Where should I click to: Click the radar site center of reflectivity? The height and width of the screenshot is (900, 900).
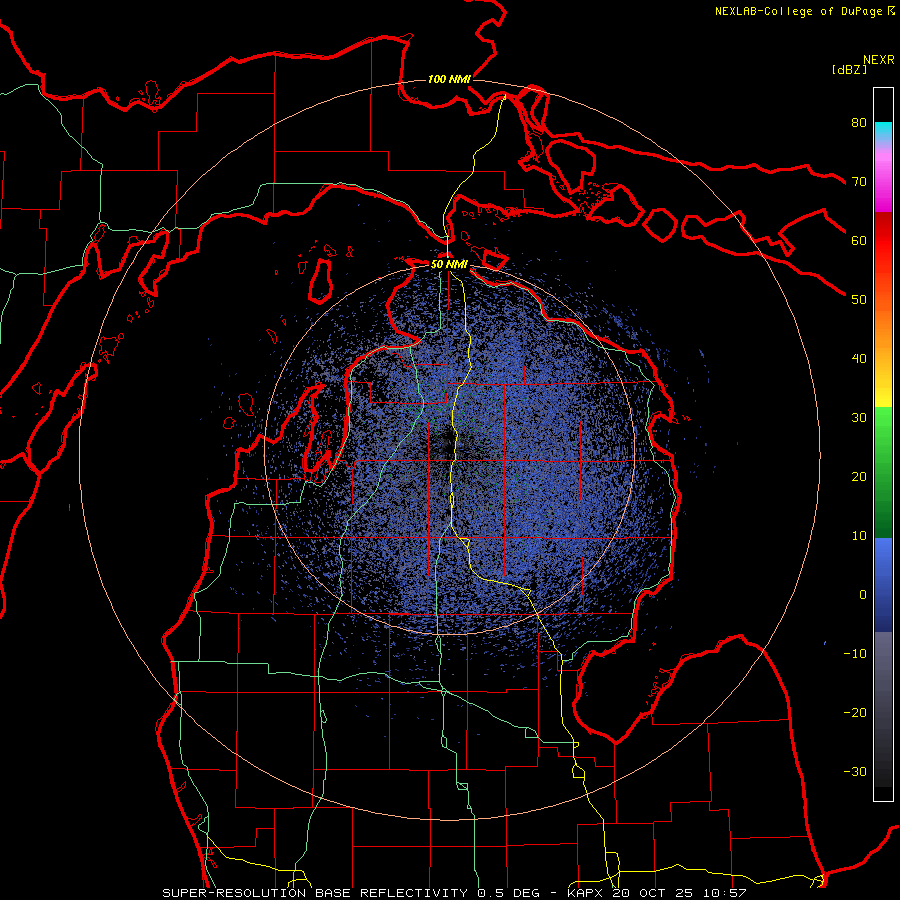click(x=449, y=450)
